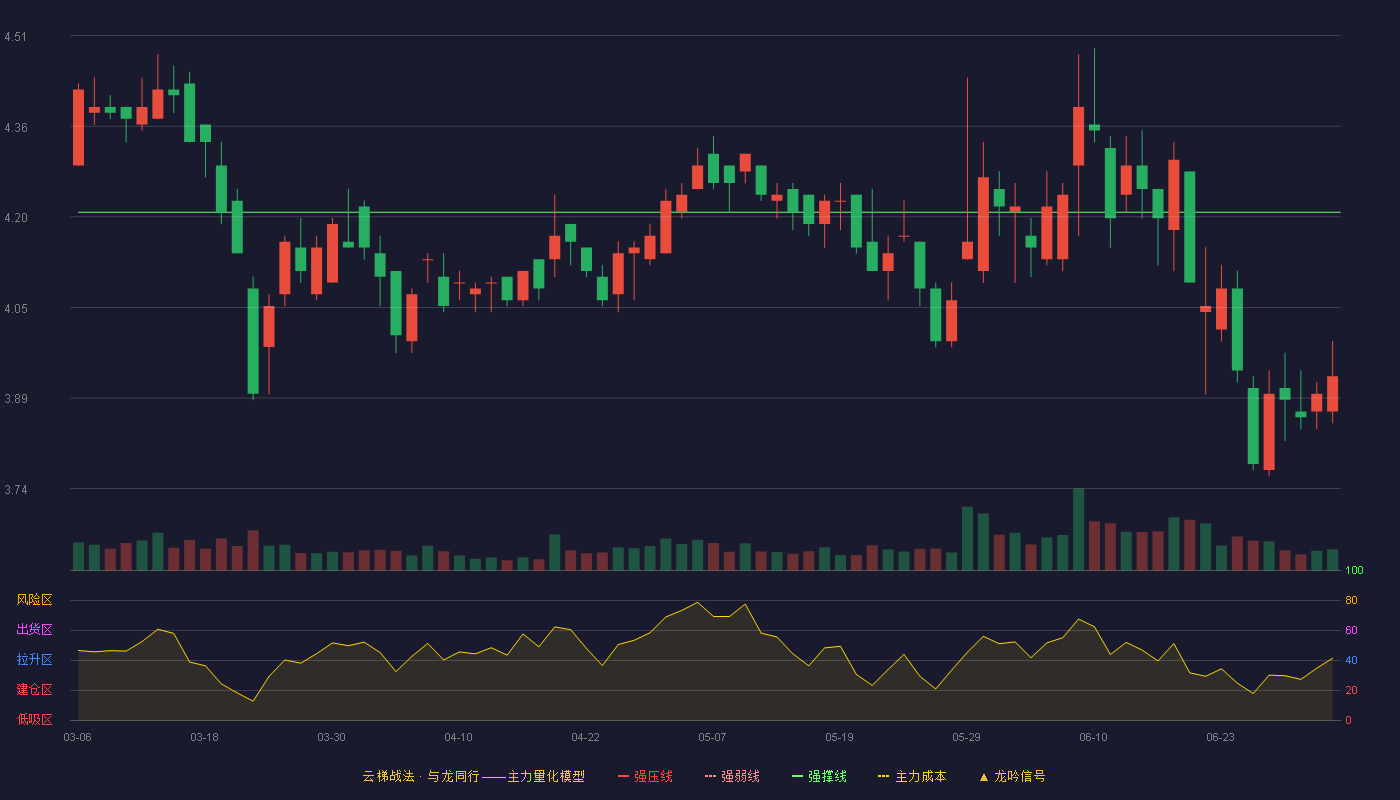Click the 4.20 price axis label

(x=15, y=218)
